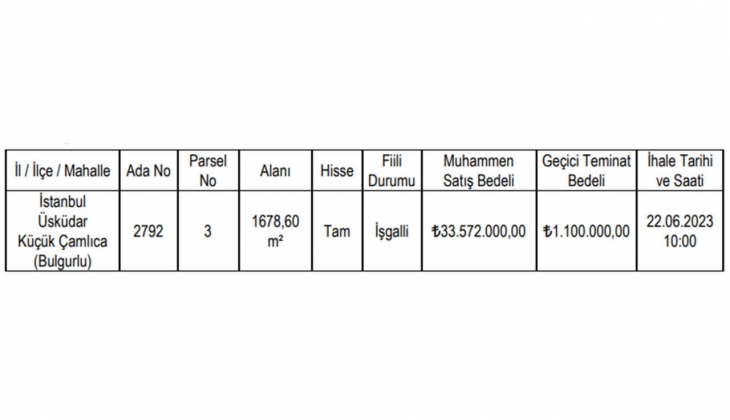
Task: Click the area value 1678,60 m²
Action: pyautogui.click(x=275, y=230)
